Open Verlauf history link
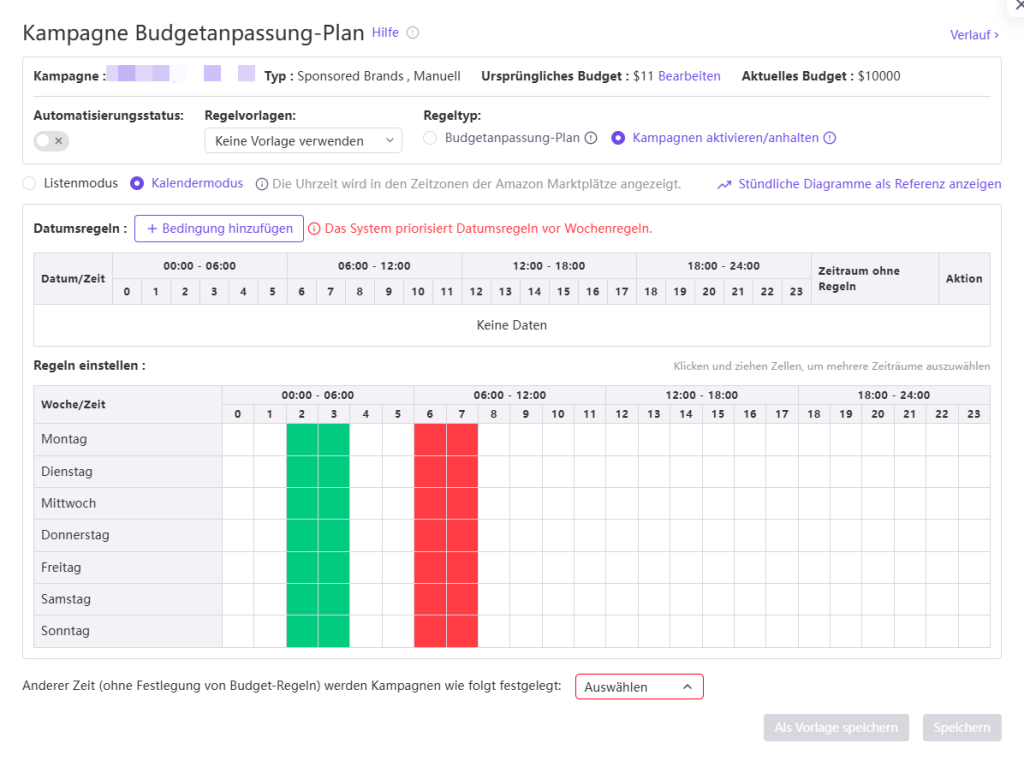 pyautogui.click(x=974, y=35)
